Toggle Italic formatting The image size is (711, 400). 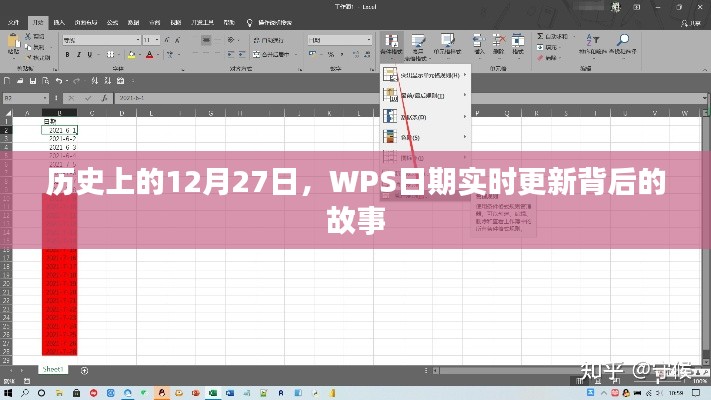pos(78,55)
